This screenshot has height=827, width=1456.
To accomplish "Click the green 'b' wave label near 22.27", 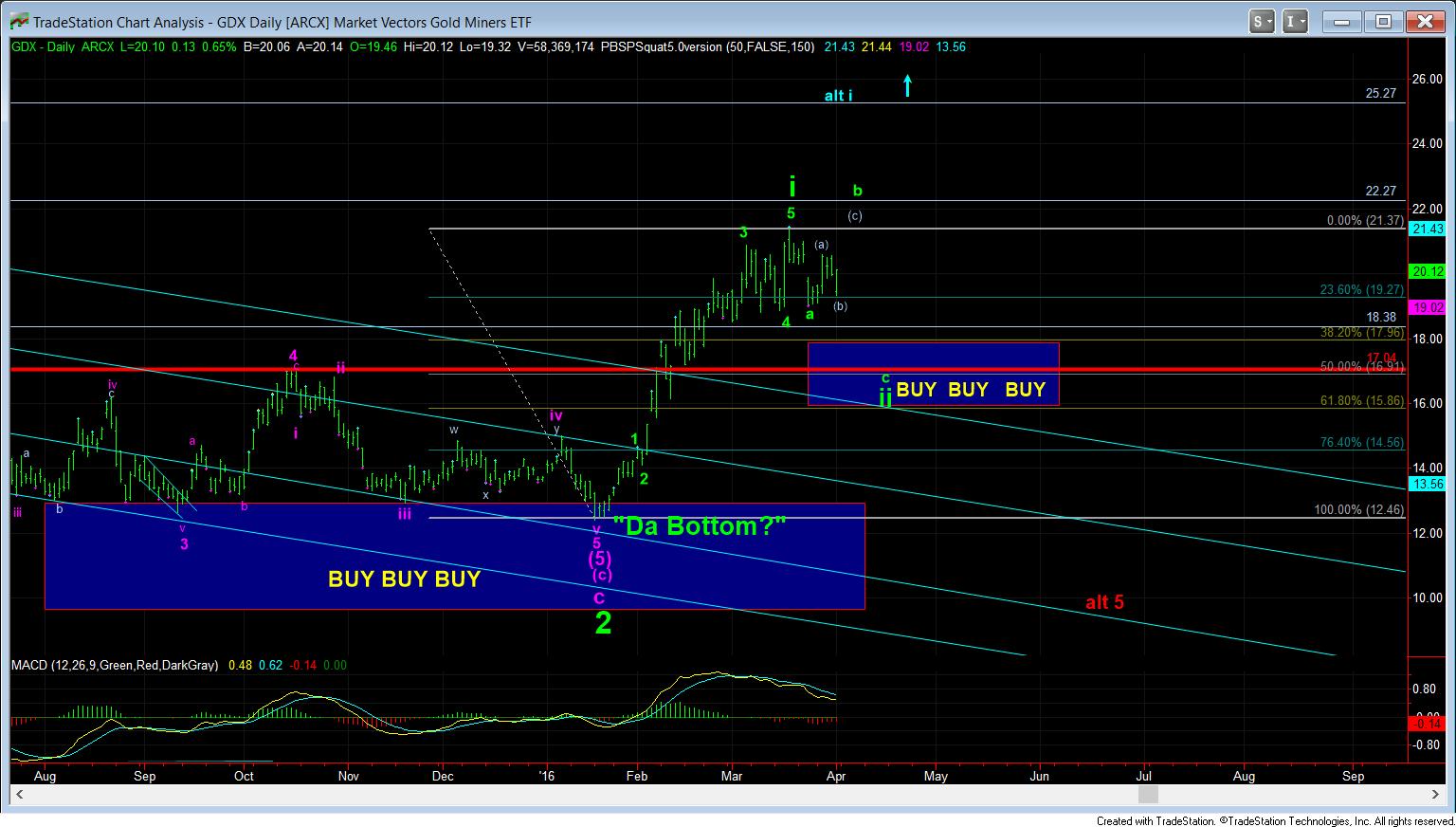I will 857,191.
